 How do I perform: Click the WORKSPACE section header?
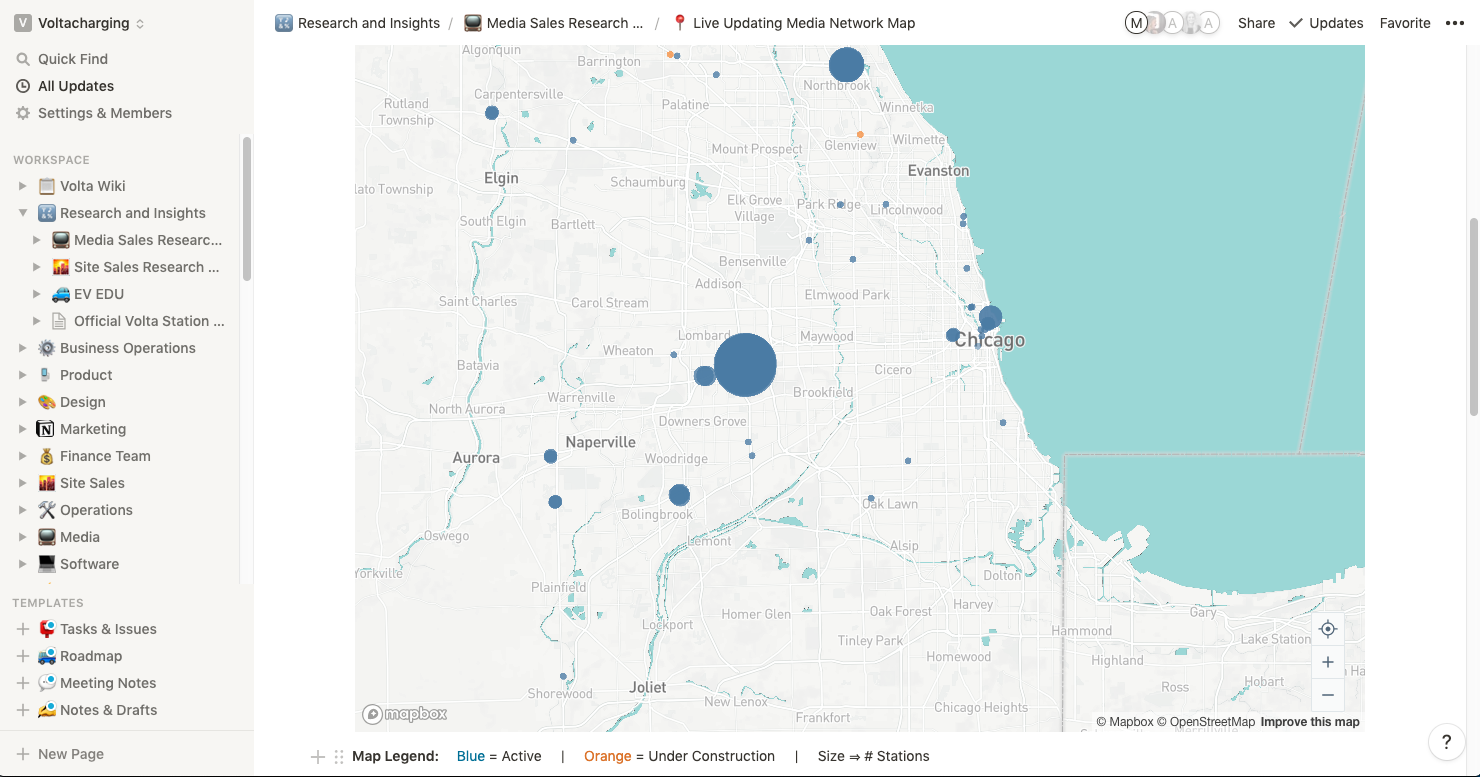click(x=51, y=160)
